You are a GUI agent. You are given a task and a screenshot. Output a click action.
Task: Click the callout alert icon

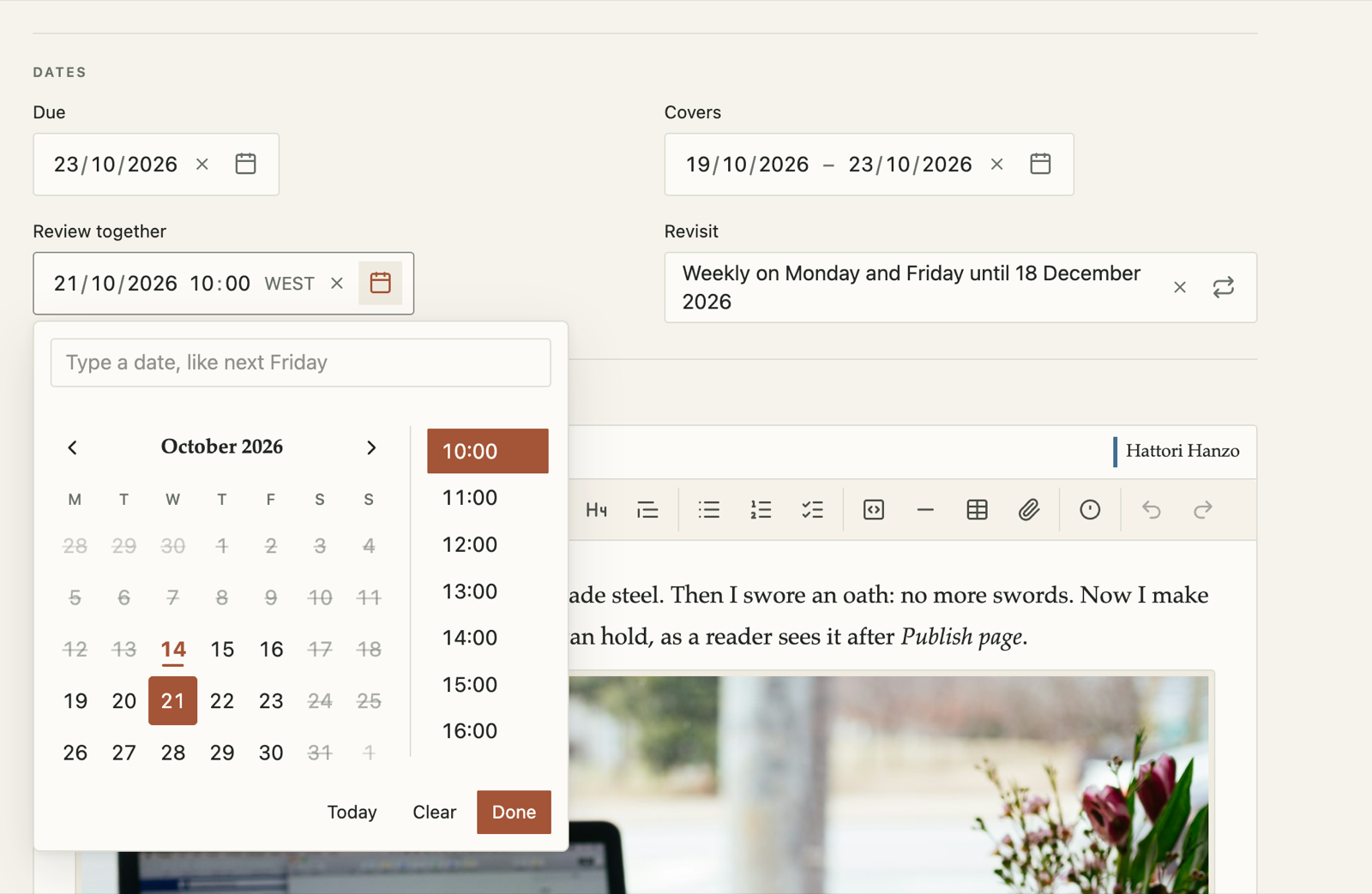pos(1090,510)
